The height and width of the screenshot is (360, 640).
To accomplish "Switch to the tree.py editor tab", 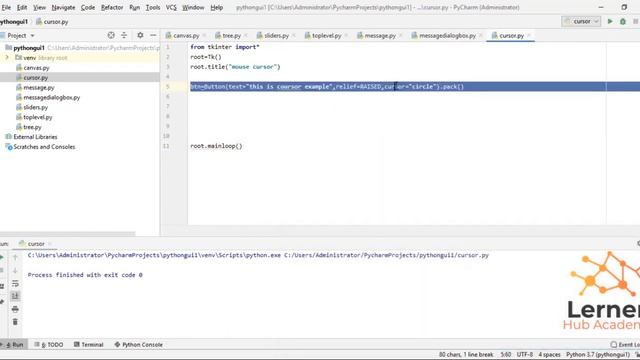I will pyautogui.click(x=231, y=36).
